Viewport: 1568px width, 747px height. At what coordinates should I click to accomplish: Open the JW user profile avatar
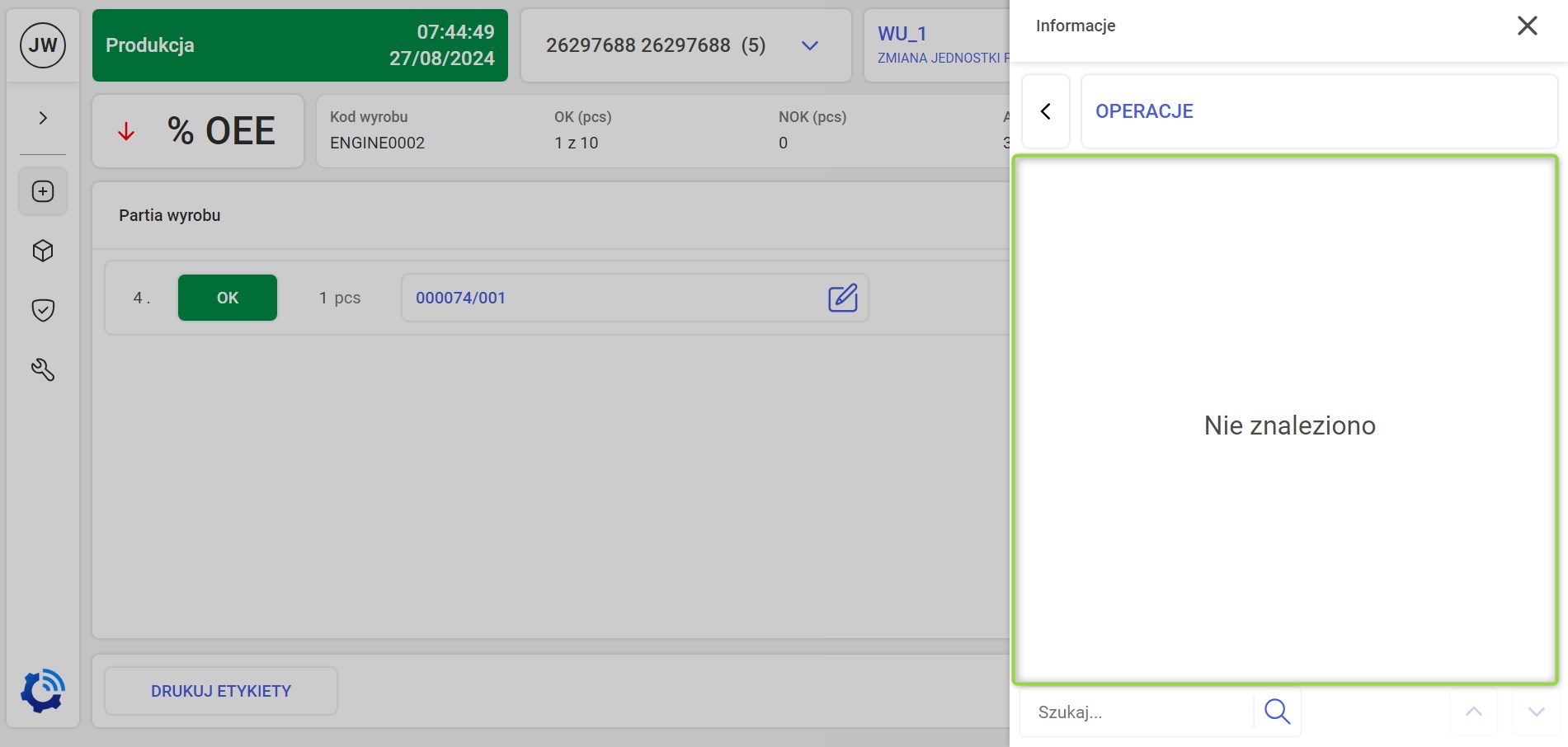coord(43,45)
